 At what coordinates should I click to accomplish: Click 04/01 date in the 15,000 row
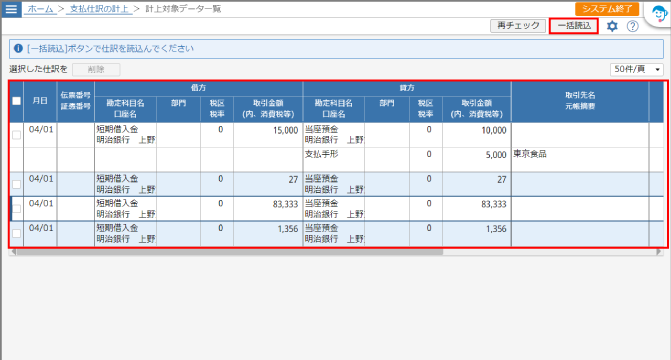coord(41,130)
